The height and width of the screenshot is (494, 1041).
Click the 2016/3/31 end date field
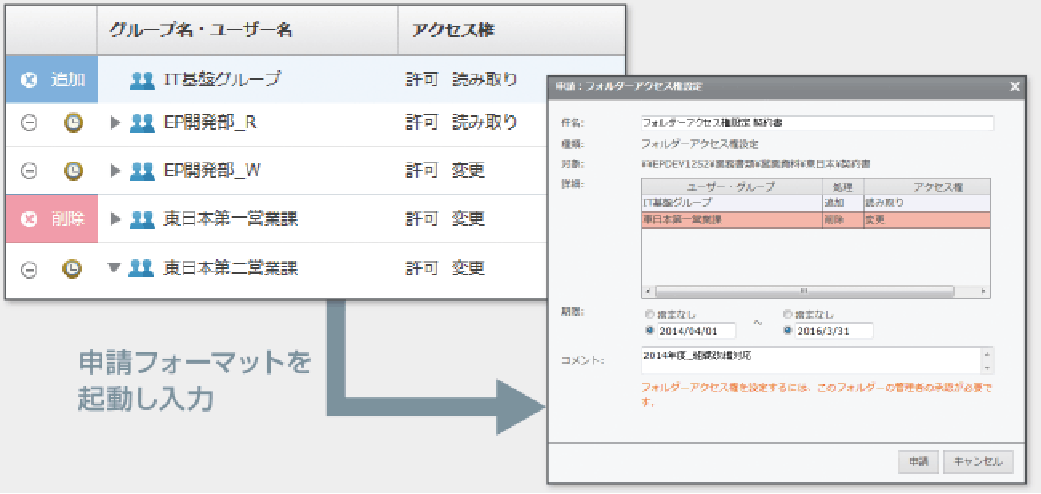point(834,330)
